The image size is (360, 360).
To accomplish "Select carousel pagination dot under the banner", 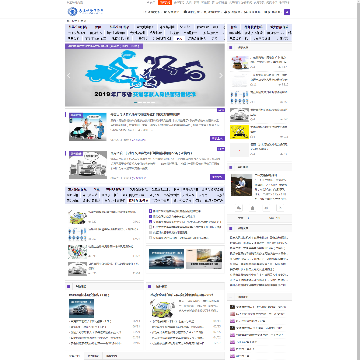I will [x=136, y=102].
